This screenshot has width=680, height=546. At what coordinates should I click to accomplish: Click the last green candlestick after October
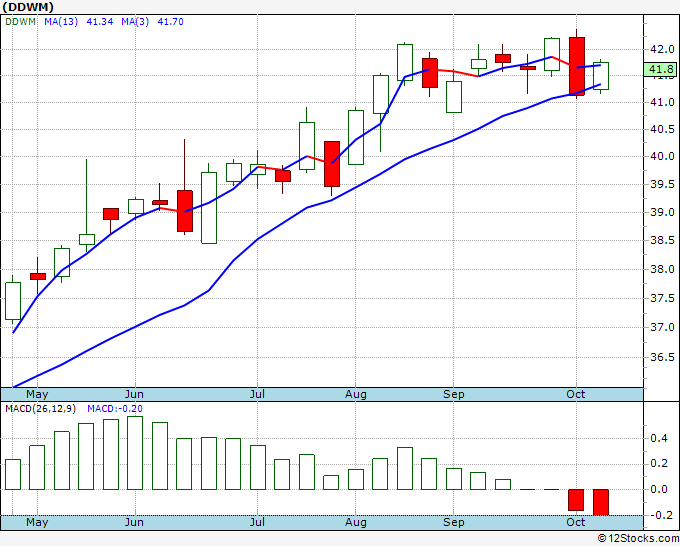pos(601,76)
